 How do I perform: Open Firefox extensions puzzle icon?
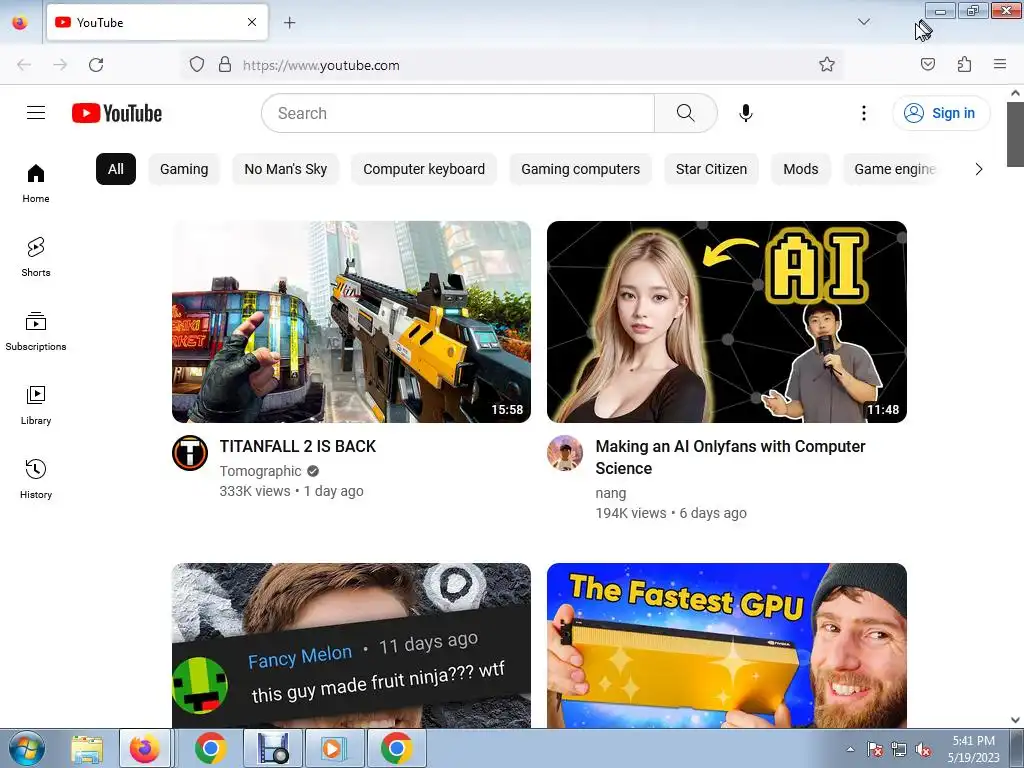pyautogui.click(x=964, y=64)
